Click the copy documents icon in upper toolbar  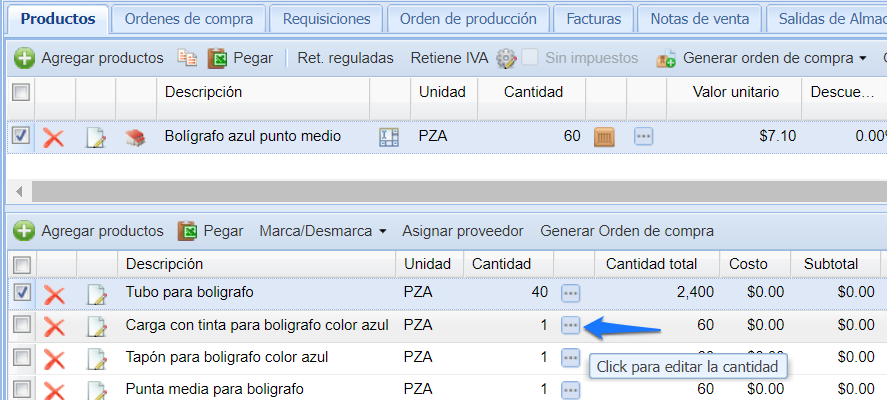tap(187, 58)
